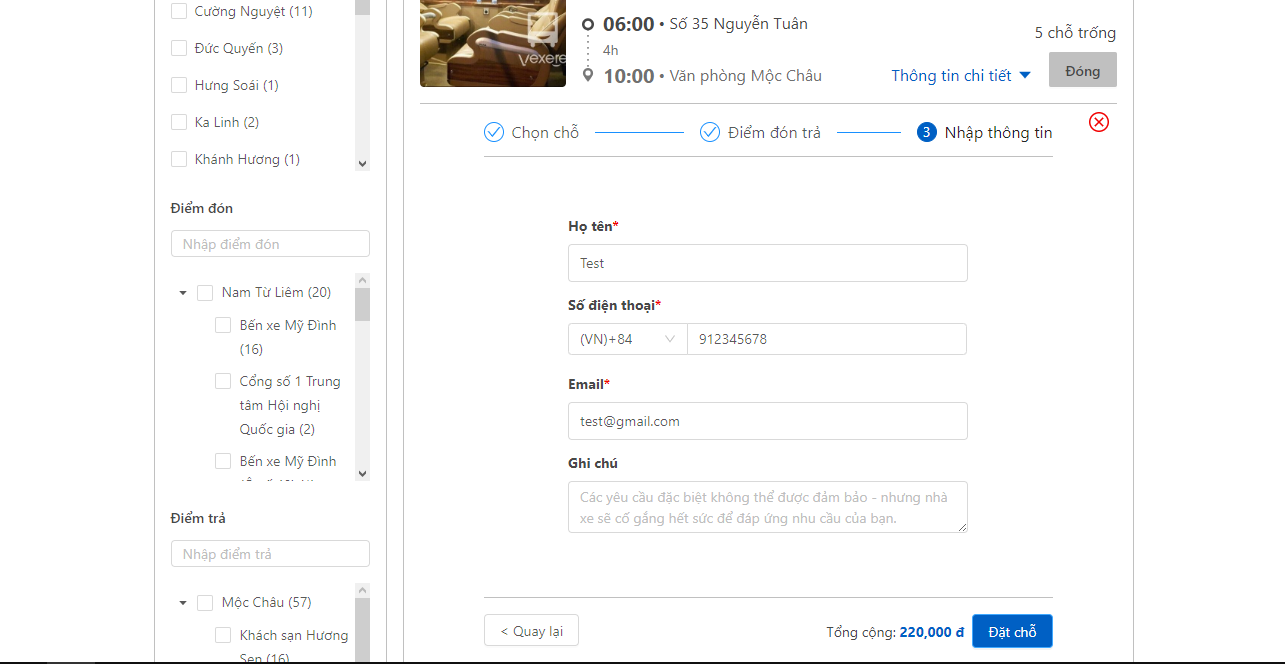The height and width of the screenshot is (664, 1285).
Task: Collapse the Nam Từ Liêm tree node
Action: point(183,293)
